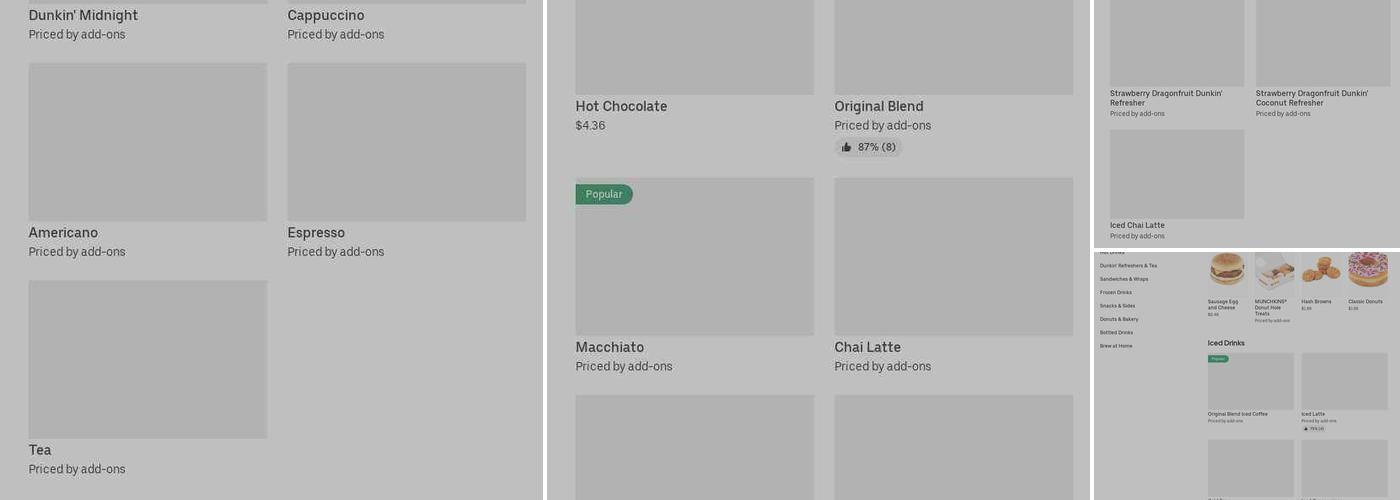Jump to Donuts & Bakery section
Image resolution: width=1400 pixels, height=500 pixels.
(x=1119, y=319)
